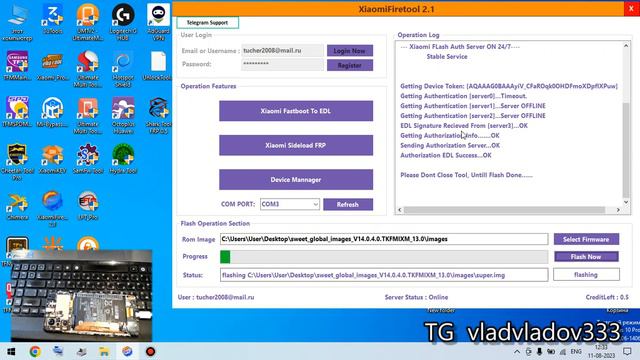Open the XiaomiKEY desktop shortcut

coord(53,158)
